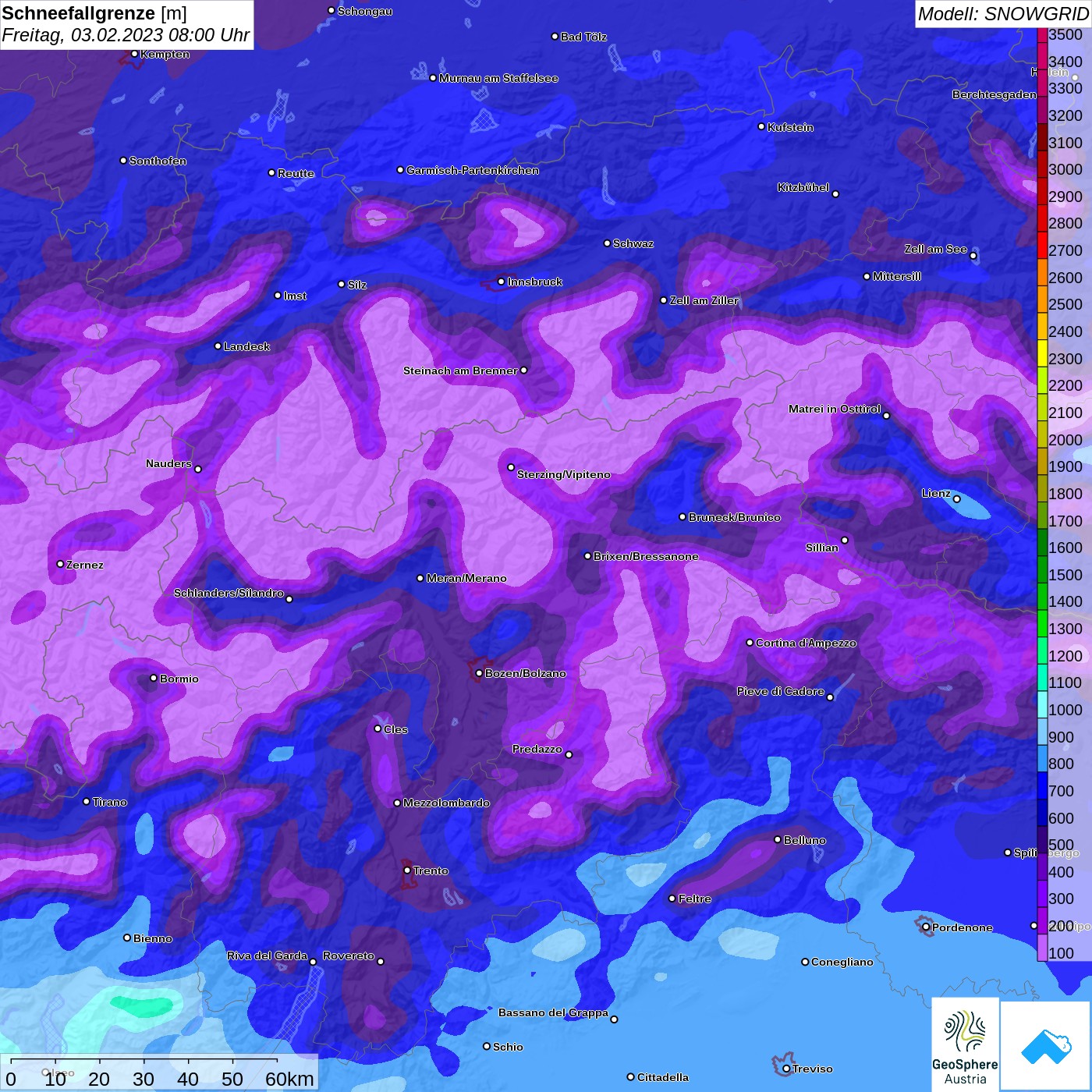The height and width of the screenshot is (1092, 1092).
Task: Click the Schlanders/Silandro label
Action: pos(229,593)
